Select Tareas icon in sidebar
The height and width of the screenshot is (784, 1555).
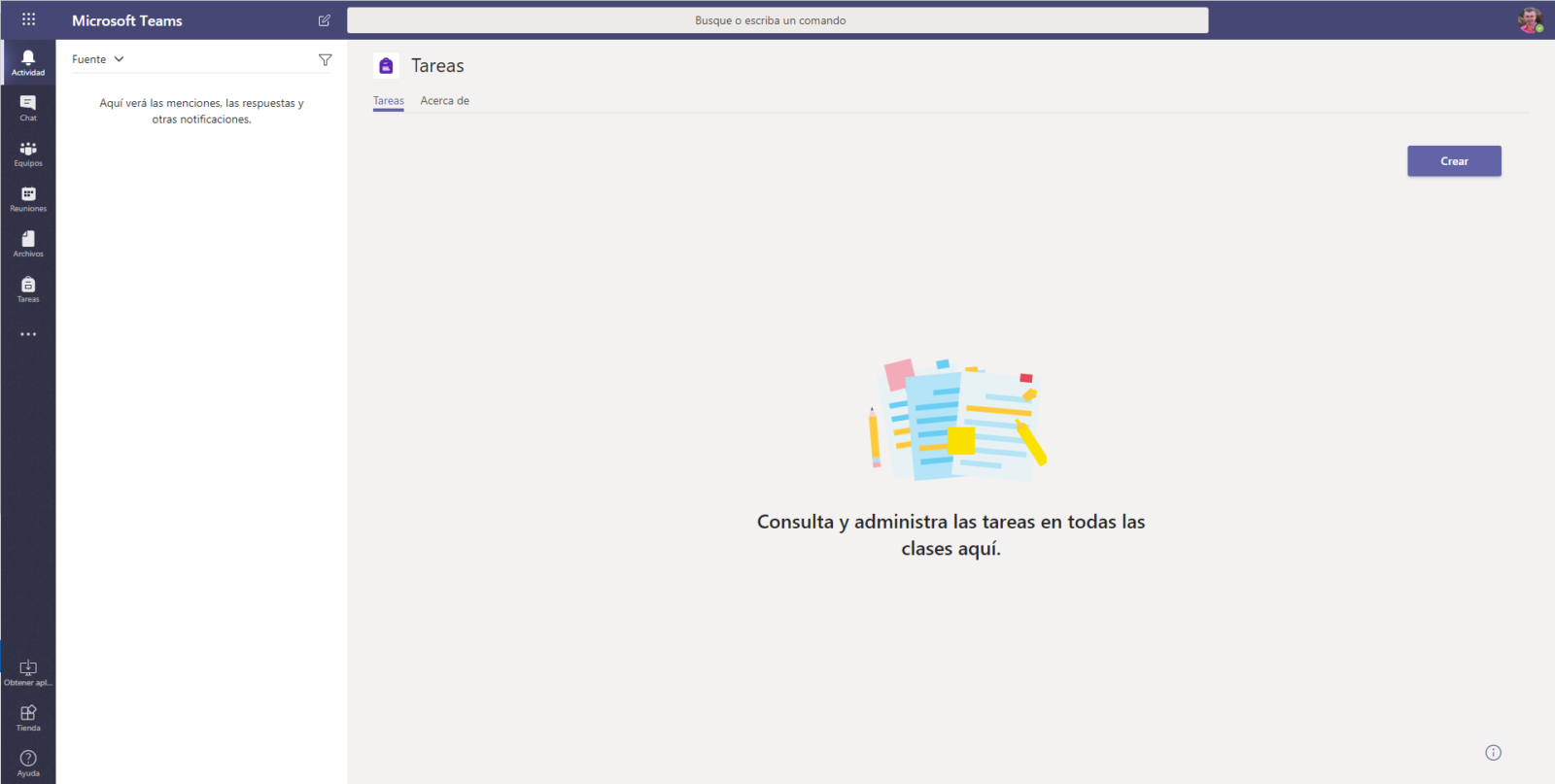[28, 289]
